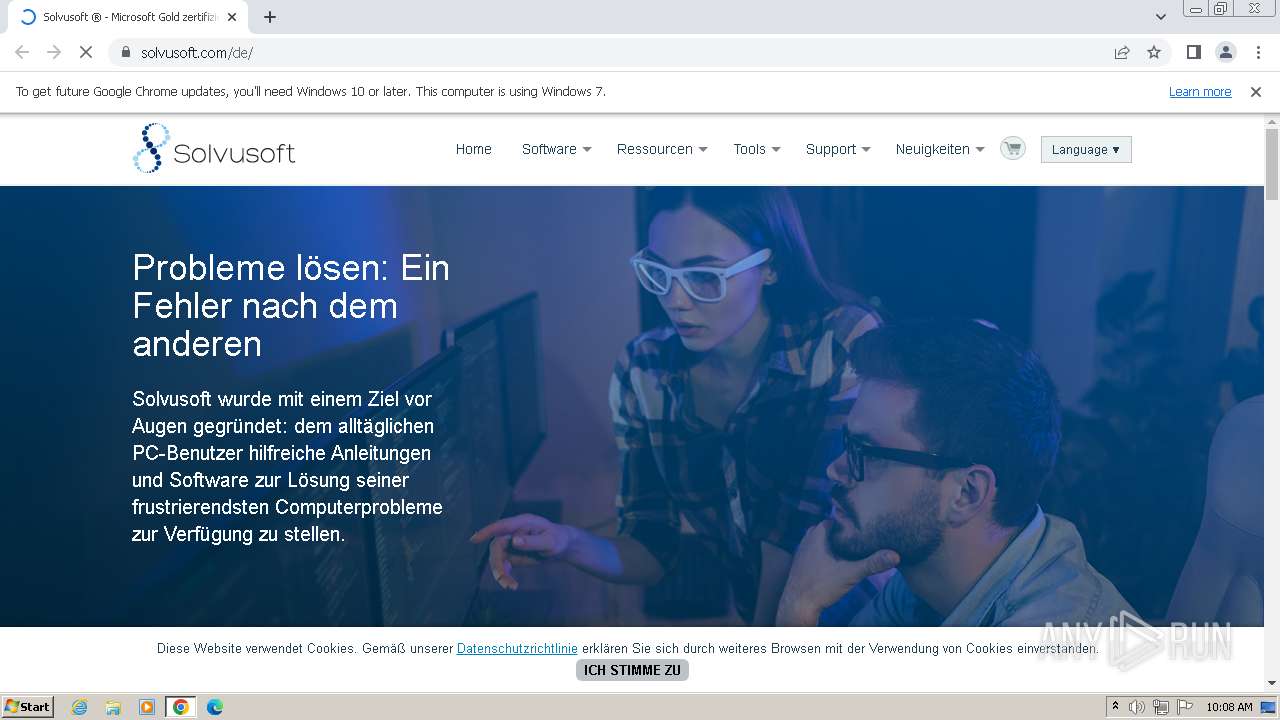The width and height of the screenshot is (1280, 720).
Task: View site information padlock
Action: click(126, 52)
